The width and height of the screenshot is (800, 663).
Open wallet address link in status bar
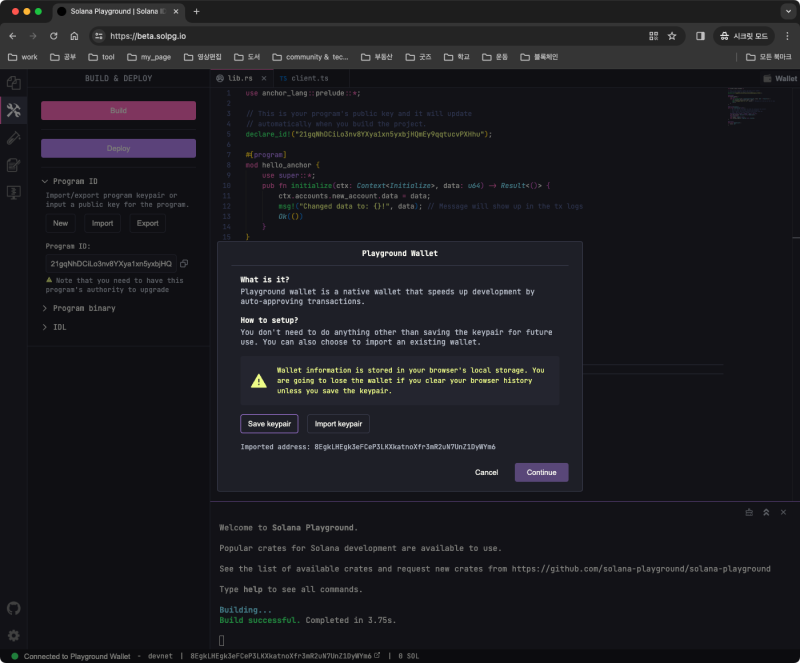377,655
